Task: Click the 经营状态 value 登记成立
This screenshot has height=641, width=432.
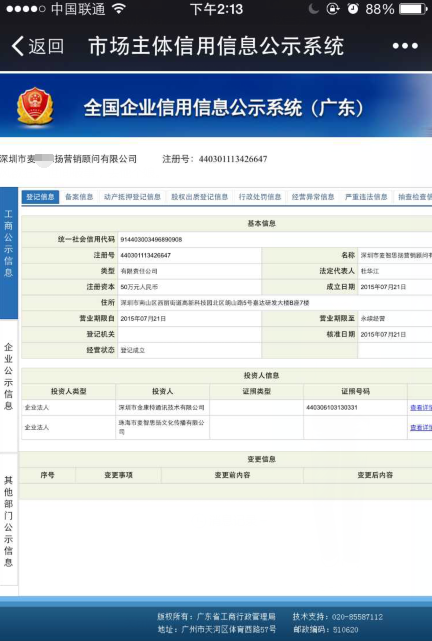Action: (132, 350)
